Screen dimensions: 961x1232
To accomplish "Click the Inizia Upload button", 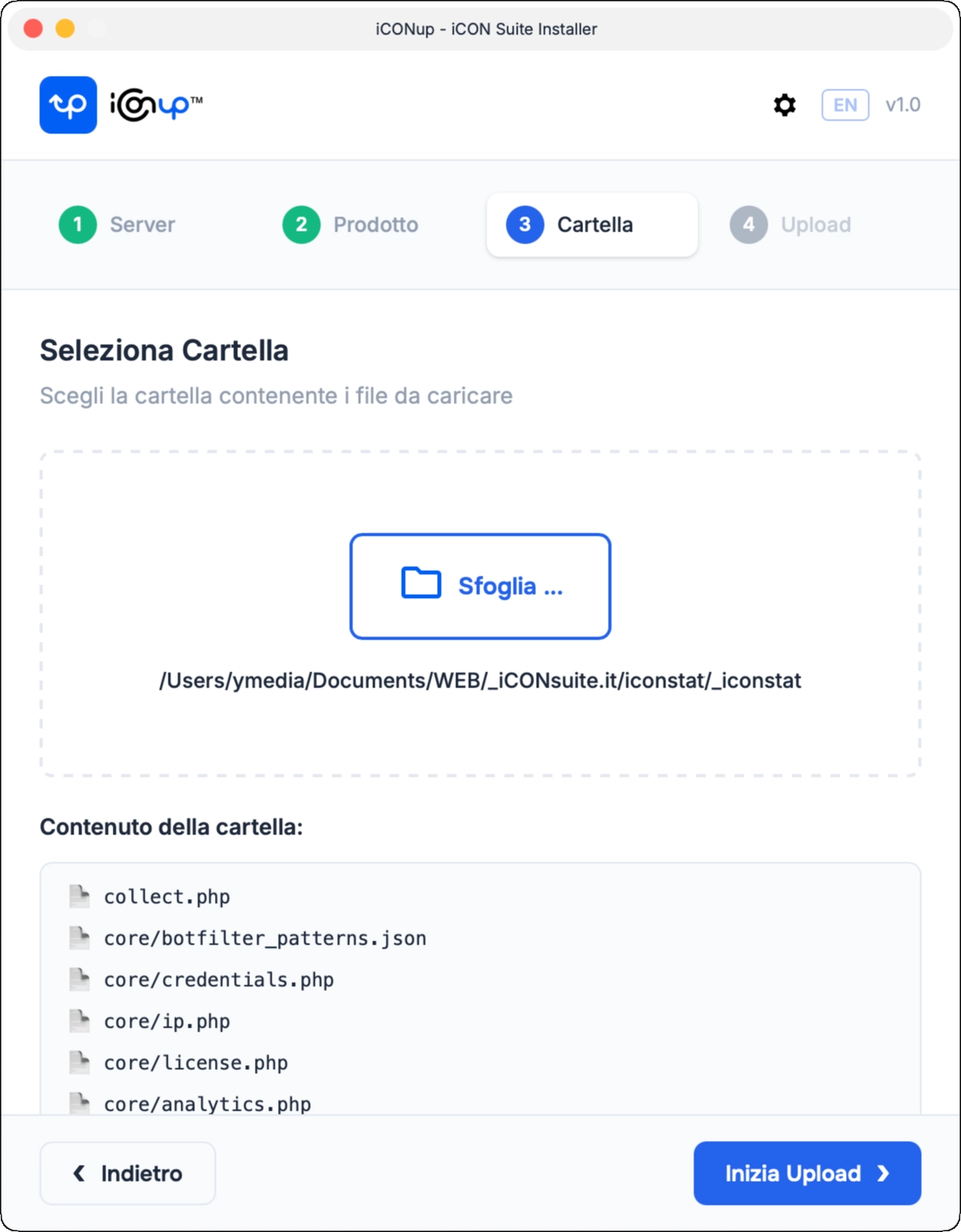I will (807, 1174).
